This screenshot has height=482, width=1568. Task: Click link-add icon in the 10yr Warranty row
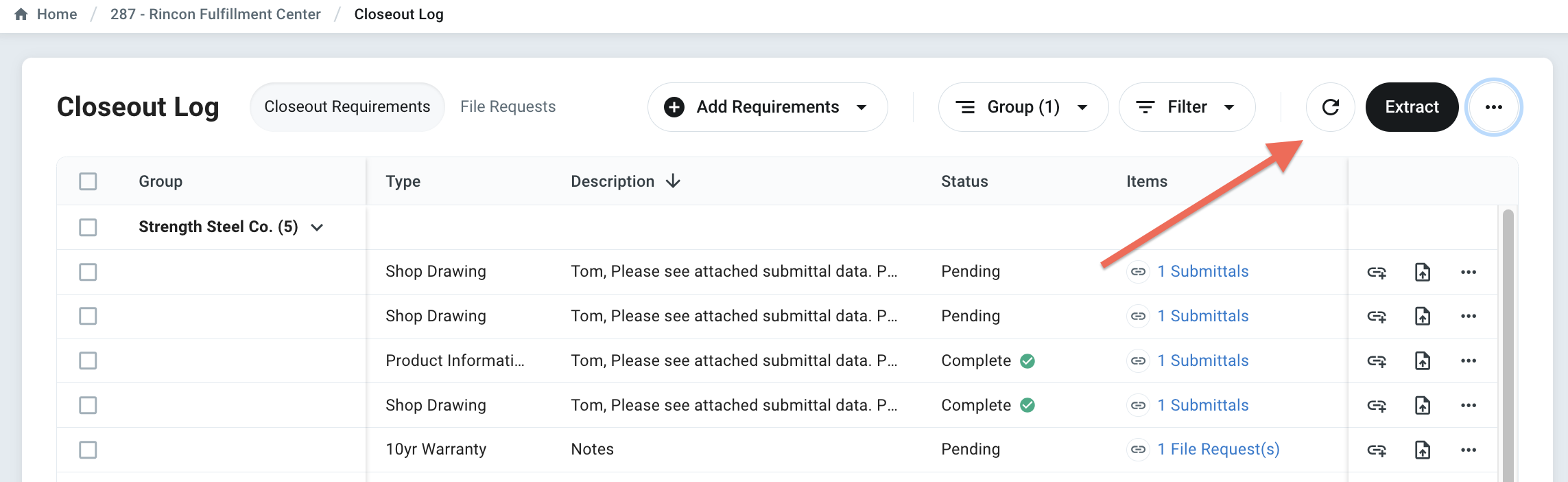pos(1376,450)
